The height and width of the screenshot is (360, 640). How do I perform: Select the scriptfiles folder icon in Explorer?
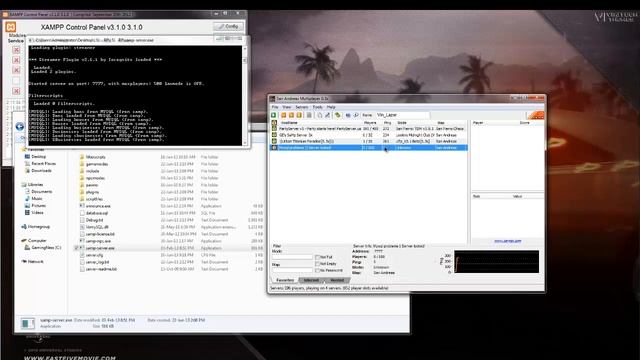(82, 199)
